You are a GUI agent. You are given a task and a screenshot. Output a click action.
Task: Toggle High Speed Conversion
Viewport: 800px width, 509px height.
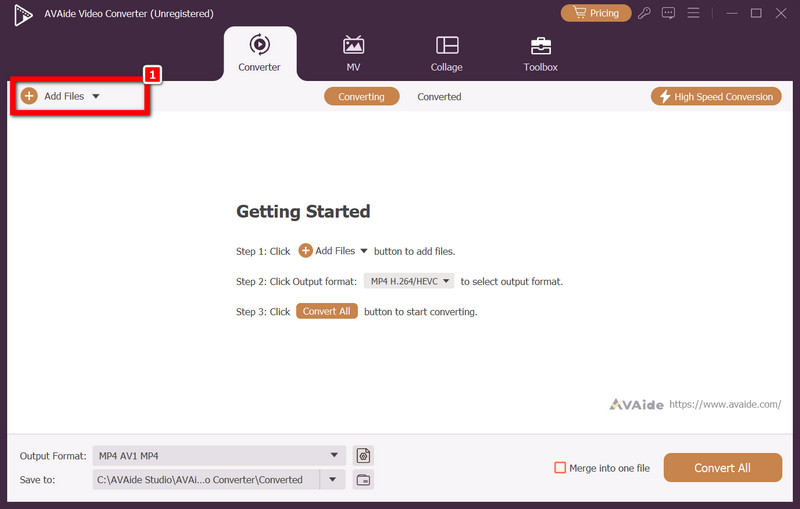pyautogui.click(x=715, y=96)
